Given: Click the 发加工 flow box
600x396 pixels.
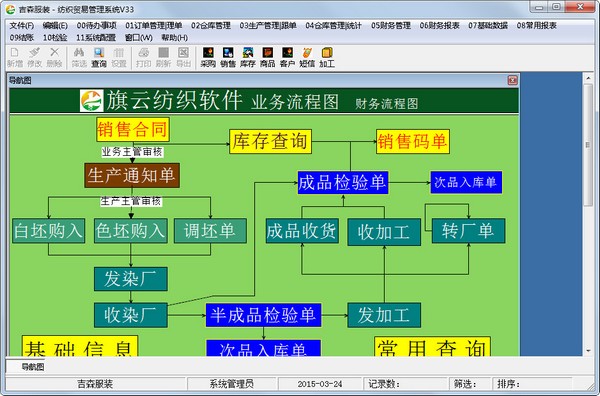Looking at the screenshot, I should (x=384, y=315).
